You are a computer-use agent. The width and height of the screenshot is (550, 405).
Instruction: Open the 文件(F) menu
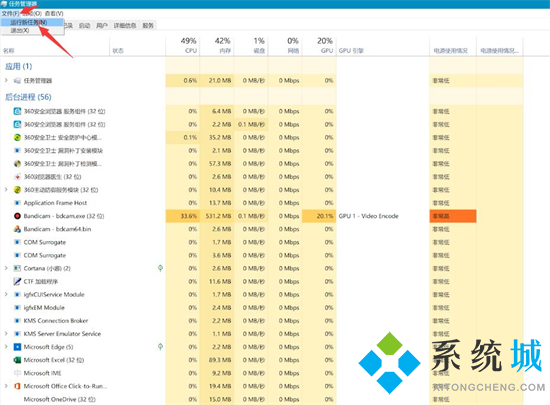coord(10,13)
